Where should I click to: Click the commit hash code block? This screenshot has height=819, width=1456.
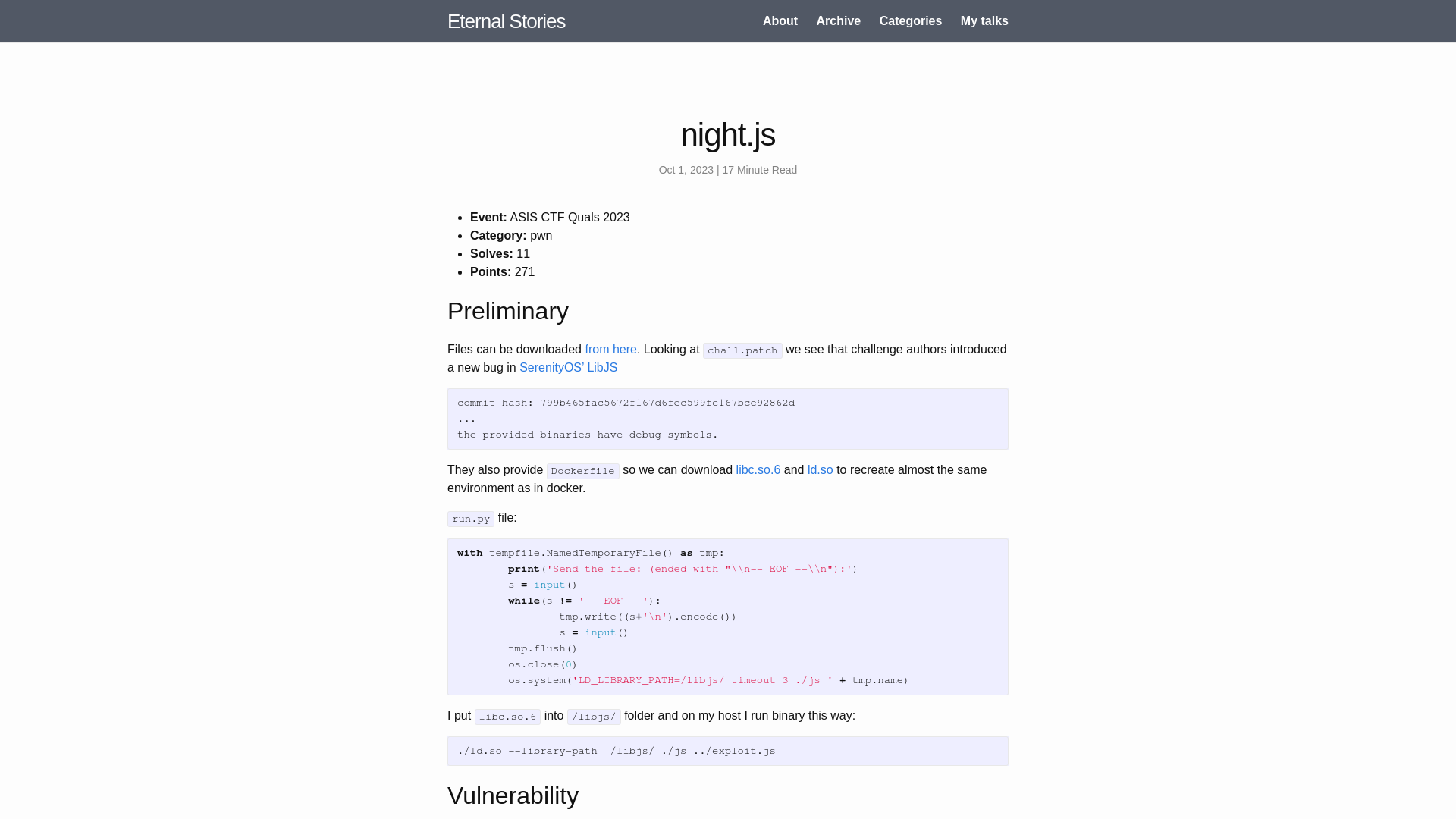(728, 419)
